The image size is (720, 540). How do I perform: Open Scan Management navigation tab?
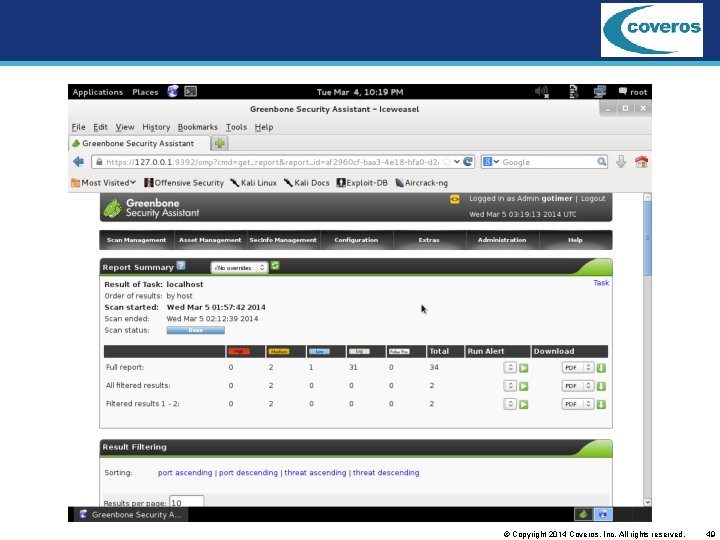(x=136, y=240)
